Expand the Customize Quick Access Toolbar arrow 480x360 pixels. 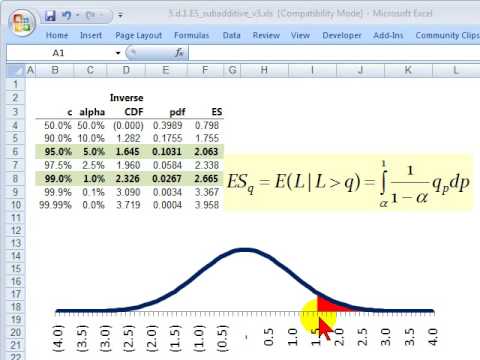coord(120,15)
